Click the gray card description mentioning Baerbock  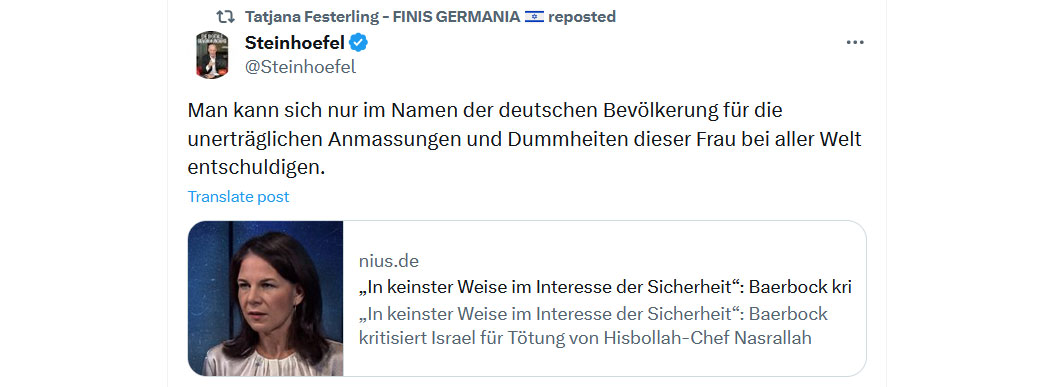593,325
